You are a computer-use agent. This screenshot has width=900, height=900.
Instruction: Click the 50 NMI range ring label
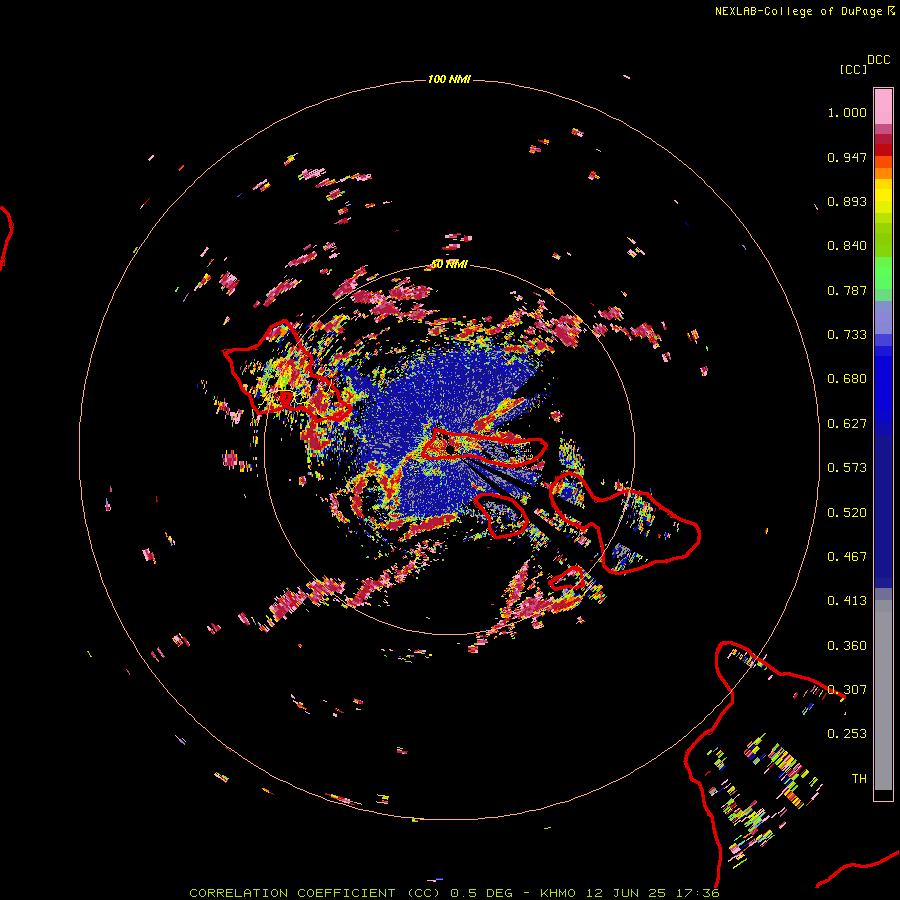(449, 264)
